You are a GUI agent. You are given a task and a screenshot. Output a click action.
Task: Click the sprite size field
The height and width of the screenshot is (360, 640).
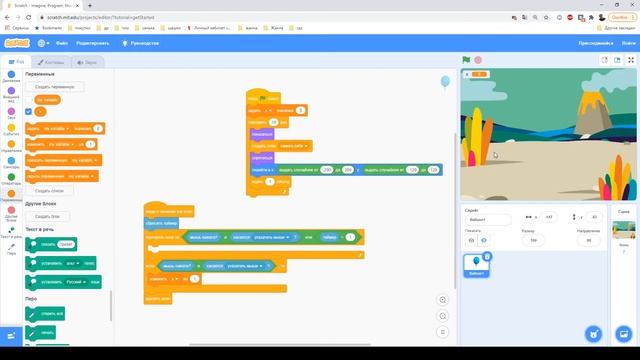[533, 240]
